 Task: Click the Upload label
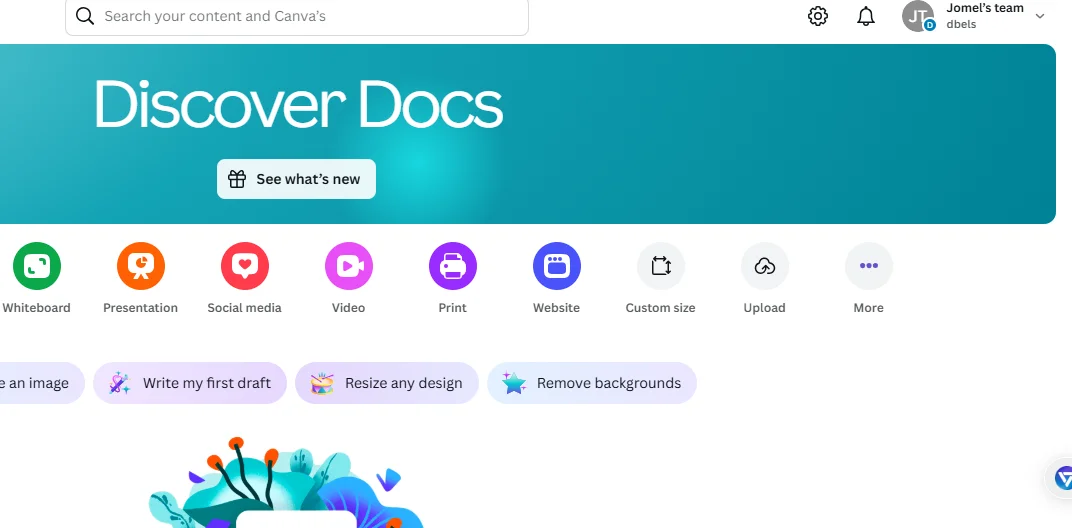(764, 308)
